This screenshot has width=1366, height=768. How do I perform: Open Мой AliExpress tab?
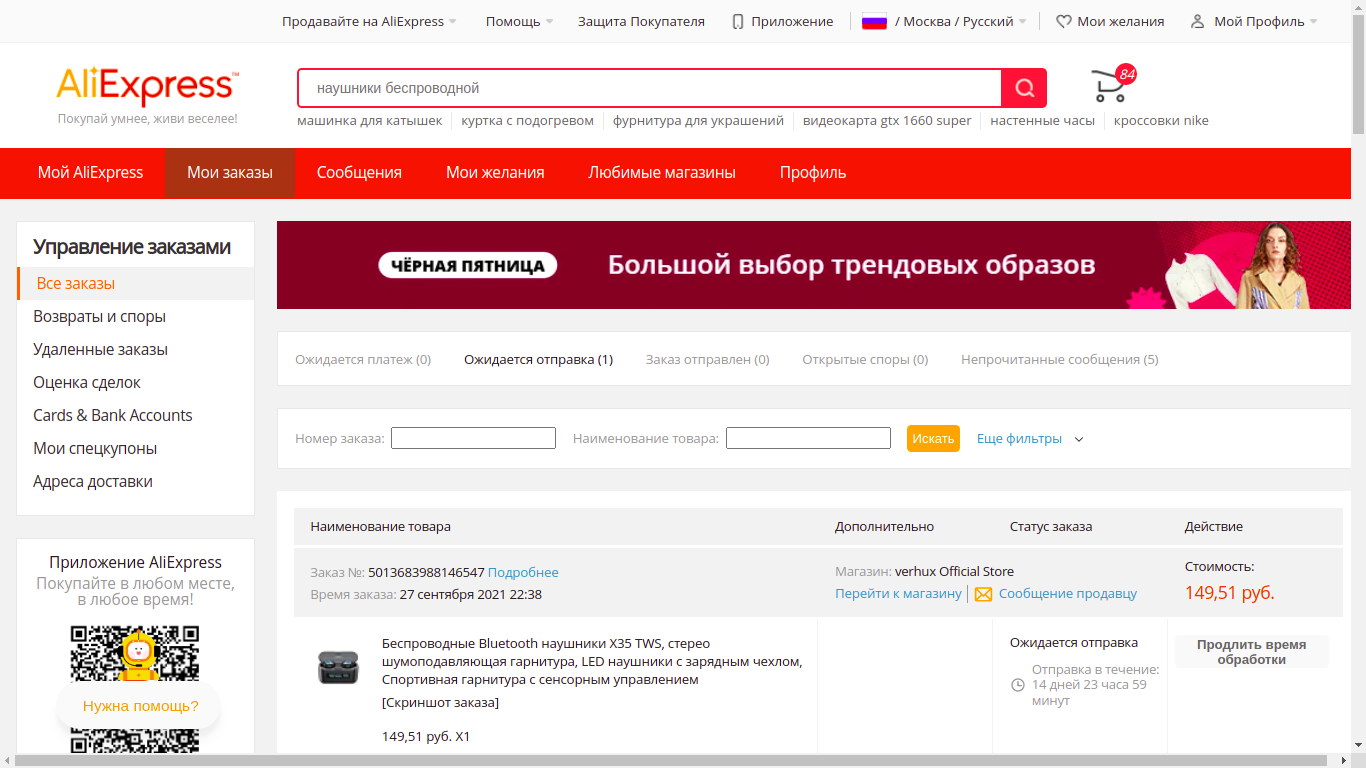coord(90,172)
